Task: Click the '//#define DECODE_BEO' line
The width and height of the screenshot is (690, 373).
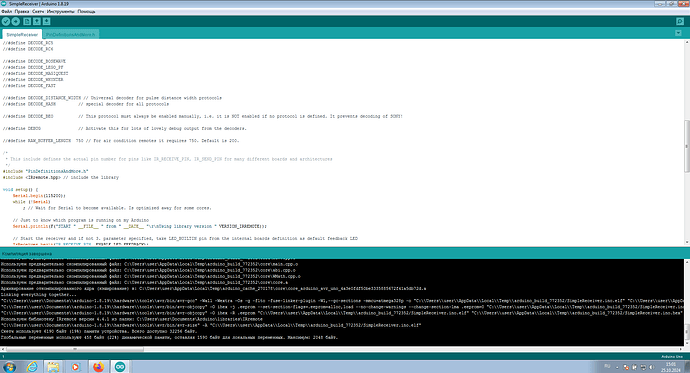Action: coord(203,116)
